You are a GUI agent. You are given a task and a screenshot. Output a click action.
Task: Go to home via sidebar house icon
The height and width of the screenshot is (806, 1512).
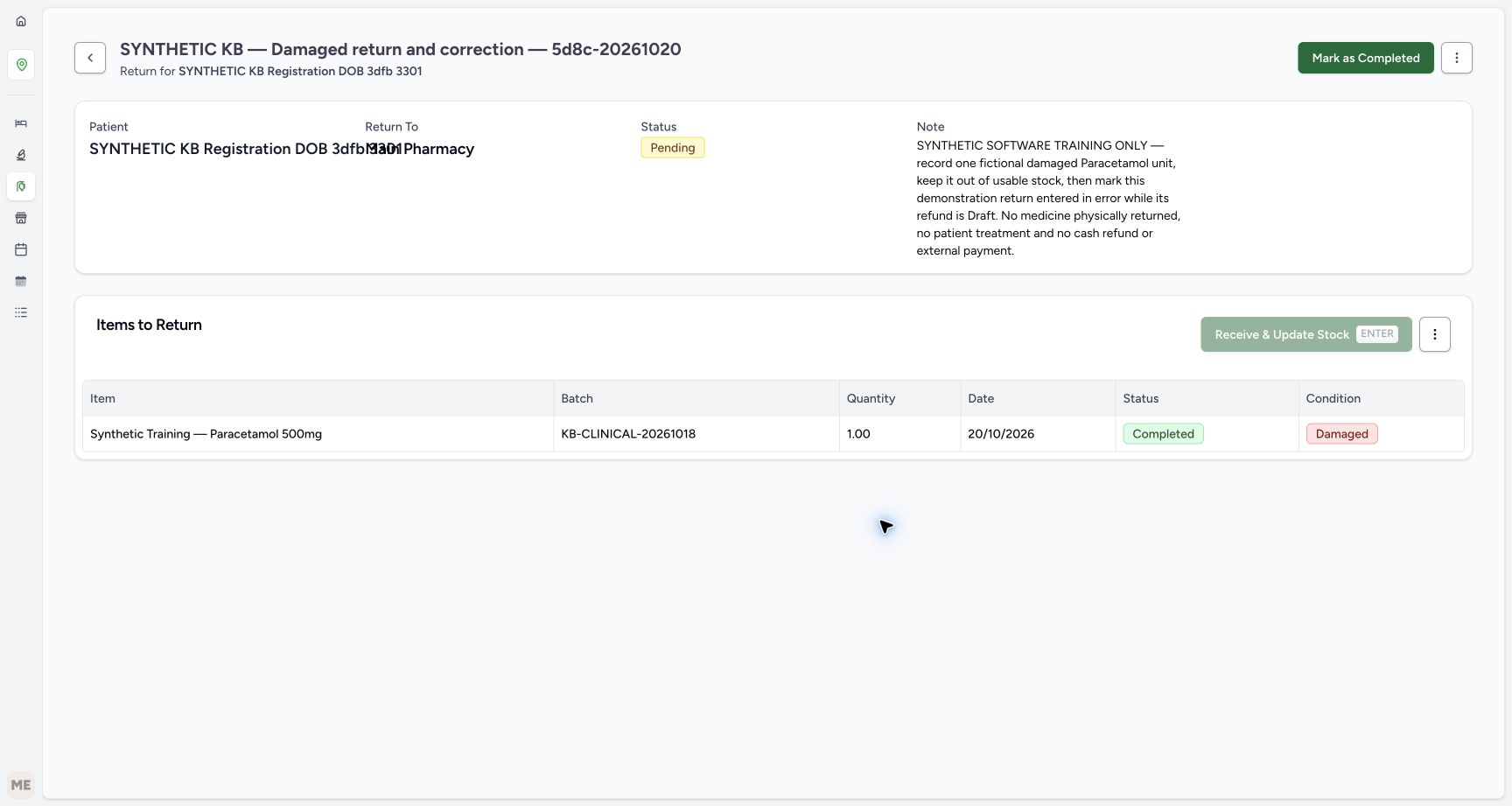coord(21,21)
